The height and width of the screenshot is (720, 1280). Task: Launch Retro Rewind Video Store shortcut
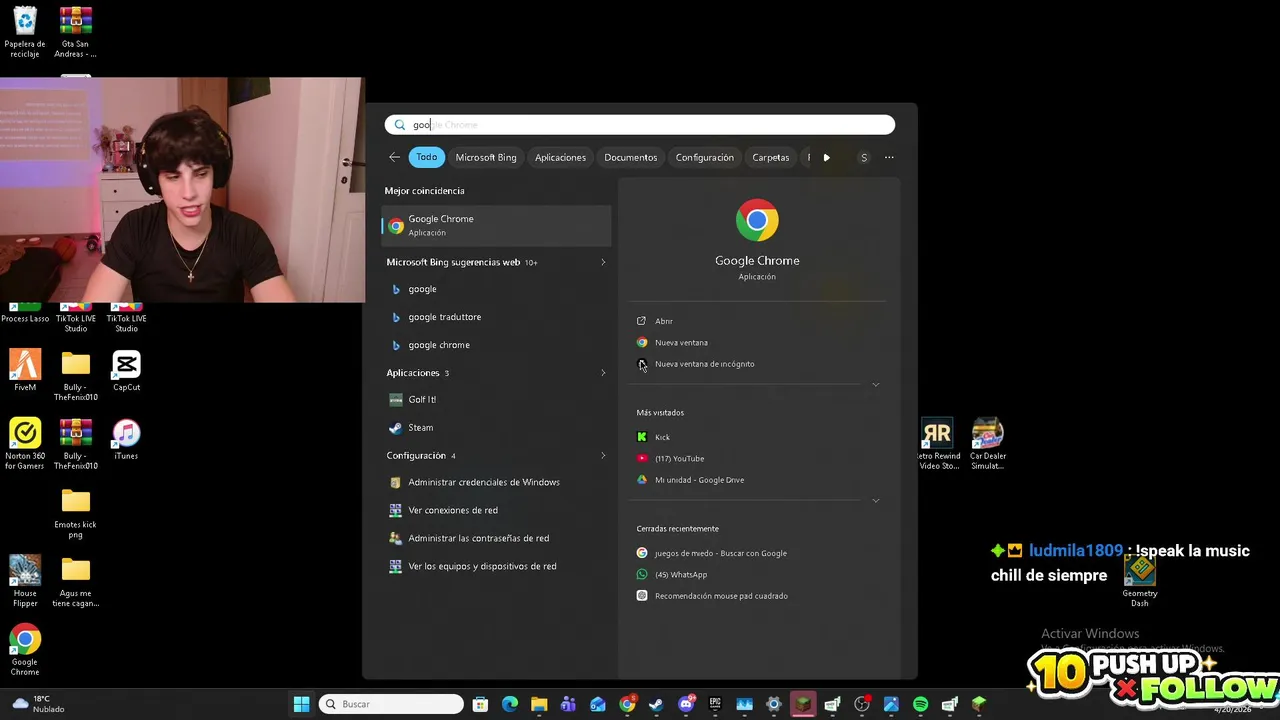pos(937,443)
